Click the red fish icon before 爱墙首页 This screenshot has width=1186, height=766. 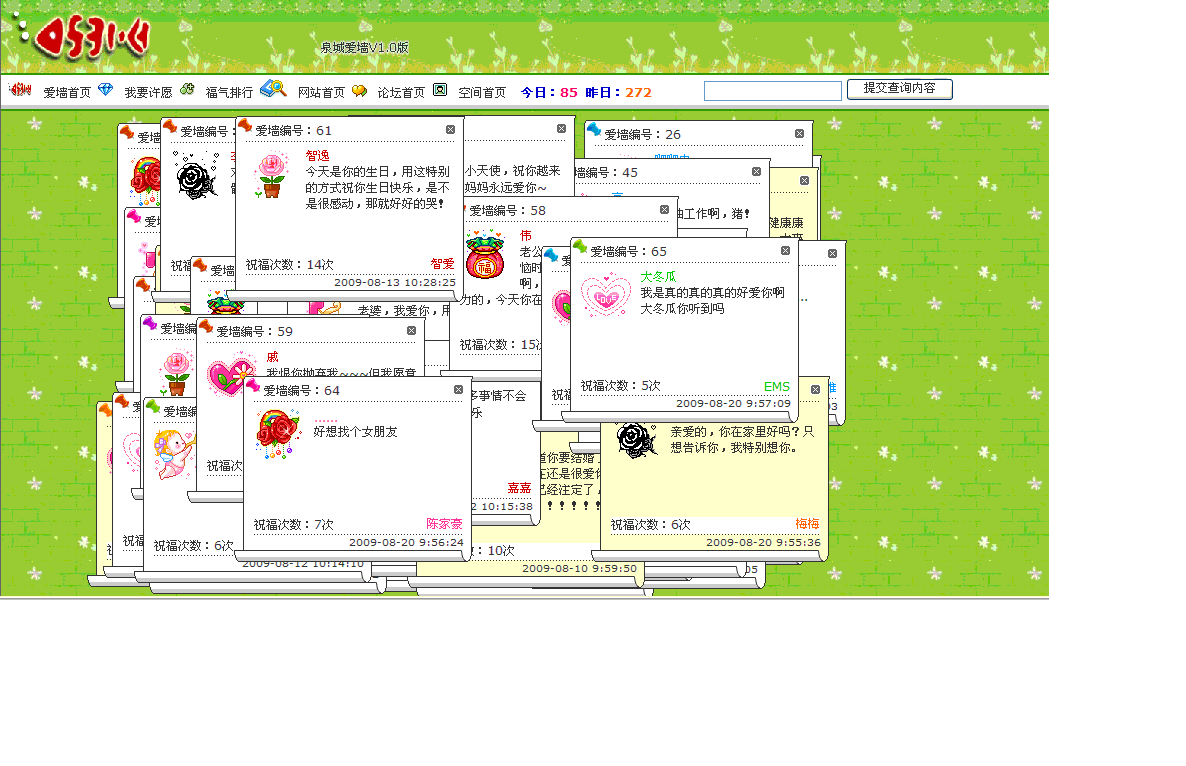tap(20, 89)
